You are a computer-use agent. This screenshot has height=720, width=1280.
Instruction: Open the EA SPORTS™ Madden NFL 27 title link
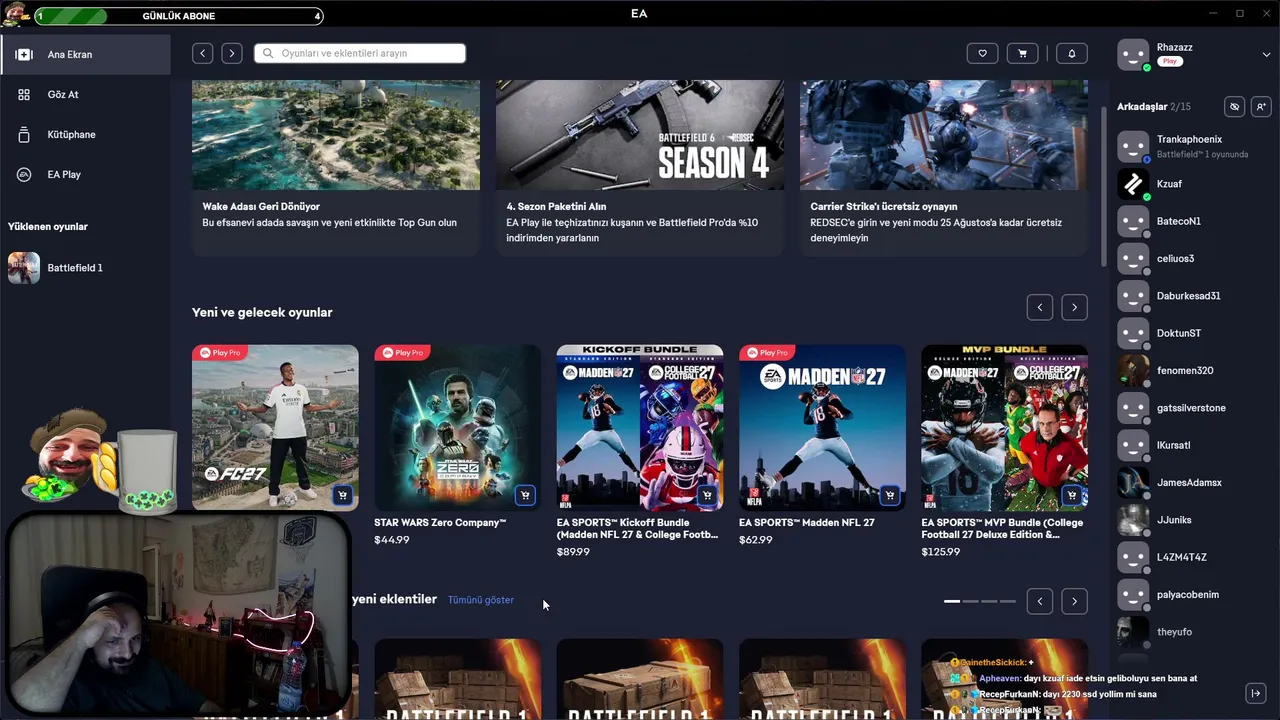[807, 523]
